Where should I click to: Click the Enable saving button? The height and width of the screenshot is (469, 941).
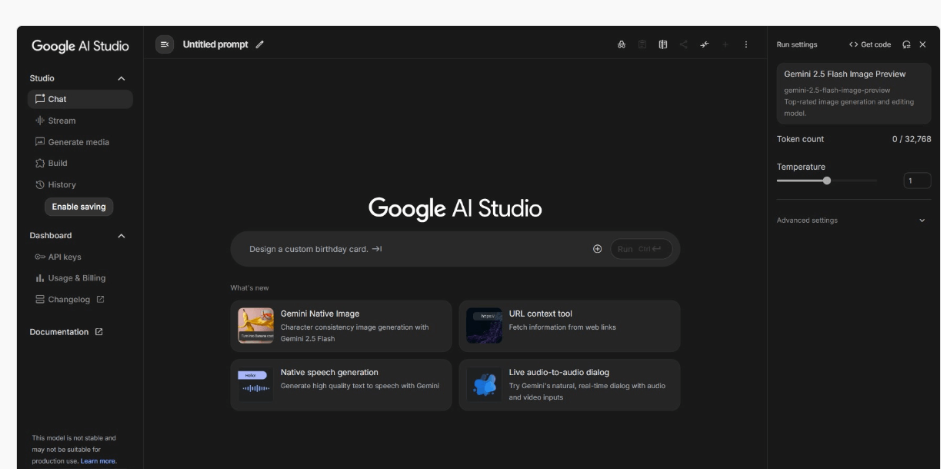(x=79, y=207)
